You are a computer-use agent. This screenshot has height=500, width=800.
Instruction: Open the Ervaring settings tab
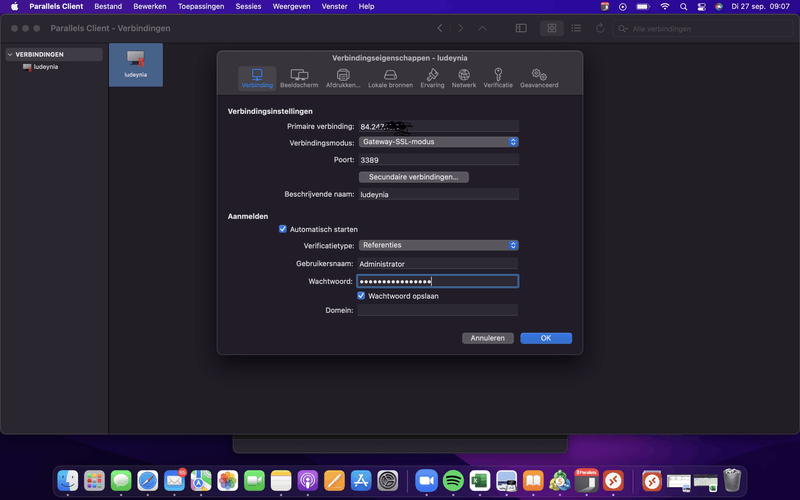click(x=432, y=78)
